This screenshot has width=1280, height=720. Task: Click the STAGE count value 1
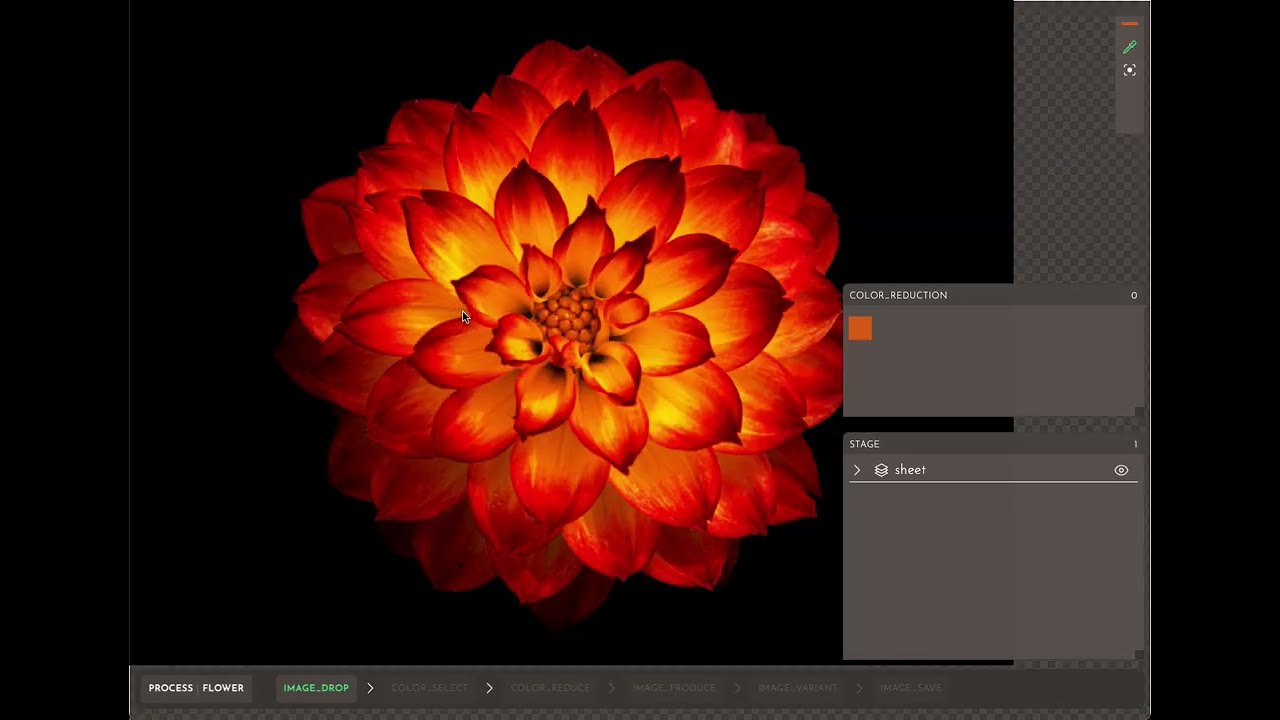pyautogui.click(x=1135, y=444)
